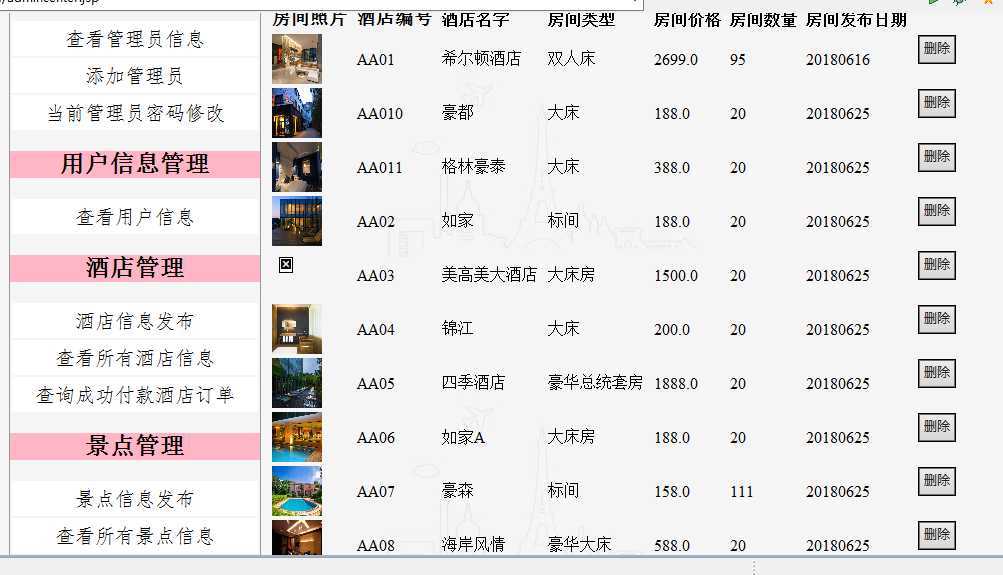Click the 房间类型 column header
This screenshot has height=575, width=1003.
click(x=581, y=20)
